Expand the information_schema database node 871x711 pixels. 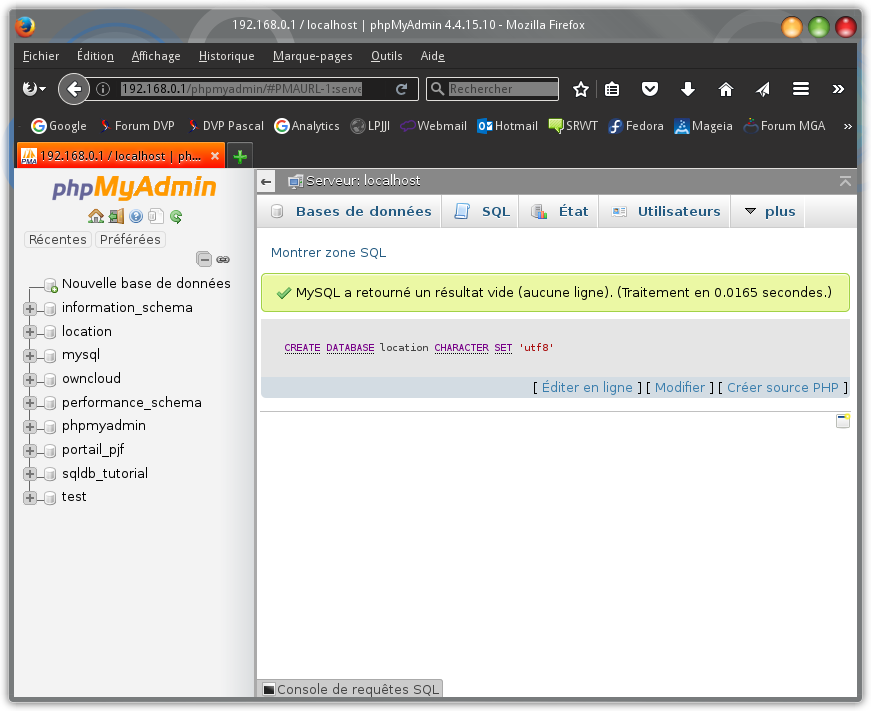[x=30, y=308]
